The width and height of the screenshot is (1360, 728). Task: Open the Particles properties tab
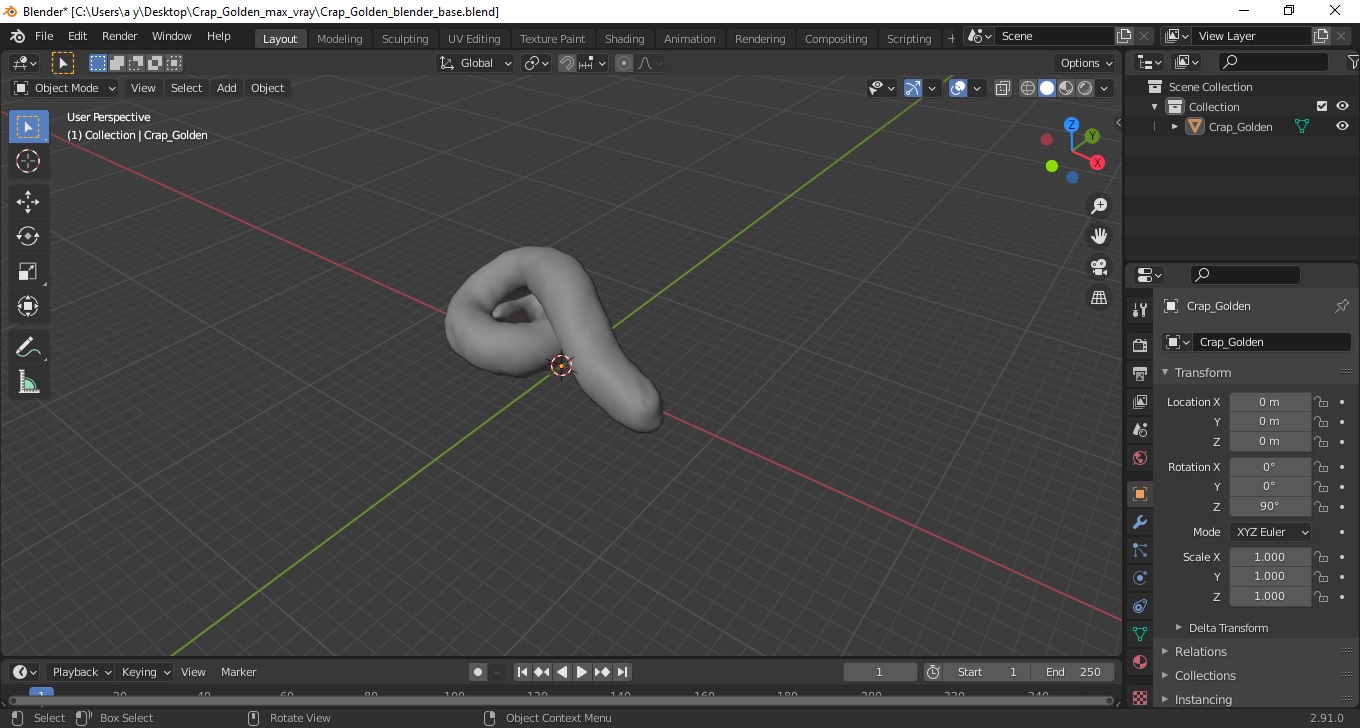1139,550
